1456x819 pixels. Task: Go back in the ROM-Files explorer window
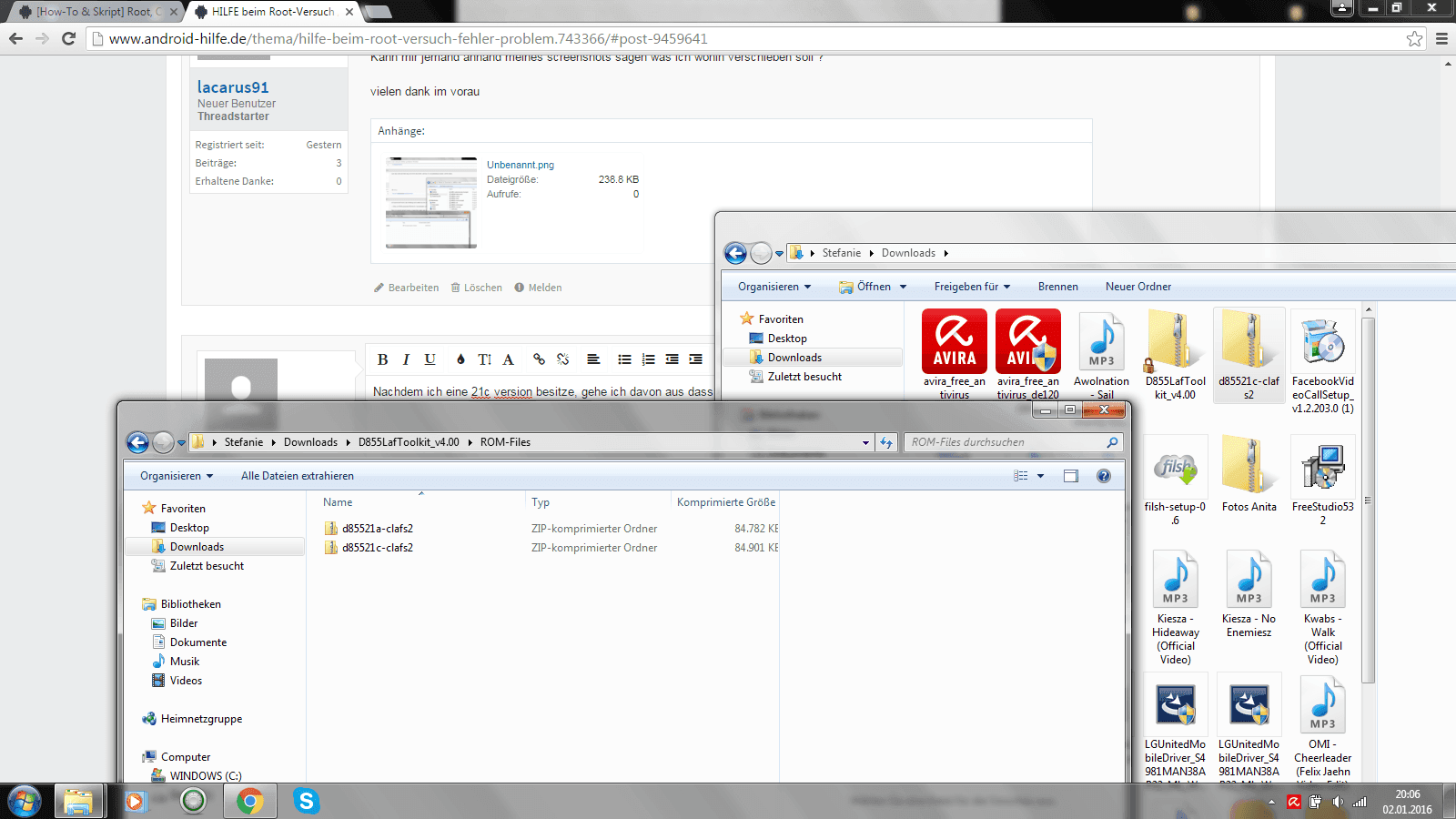click(x=137, y=442)
